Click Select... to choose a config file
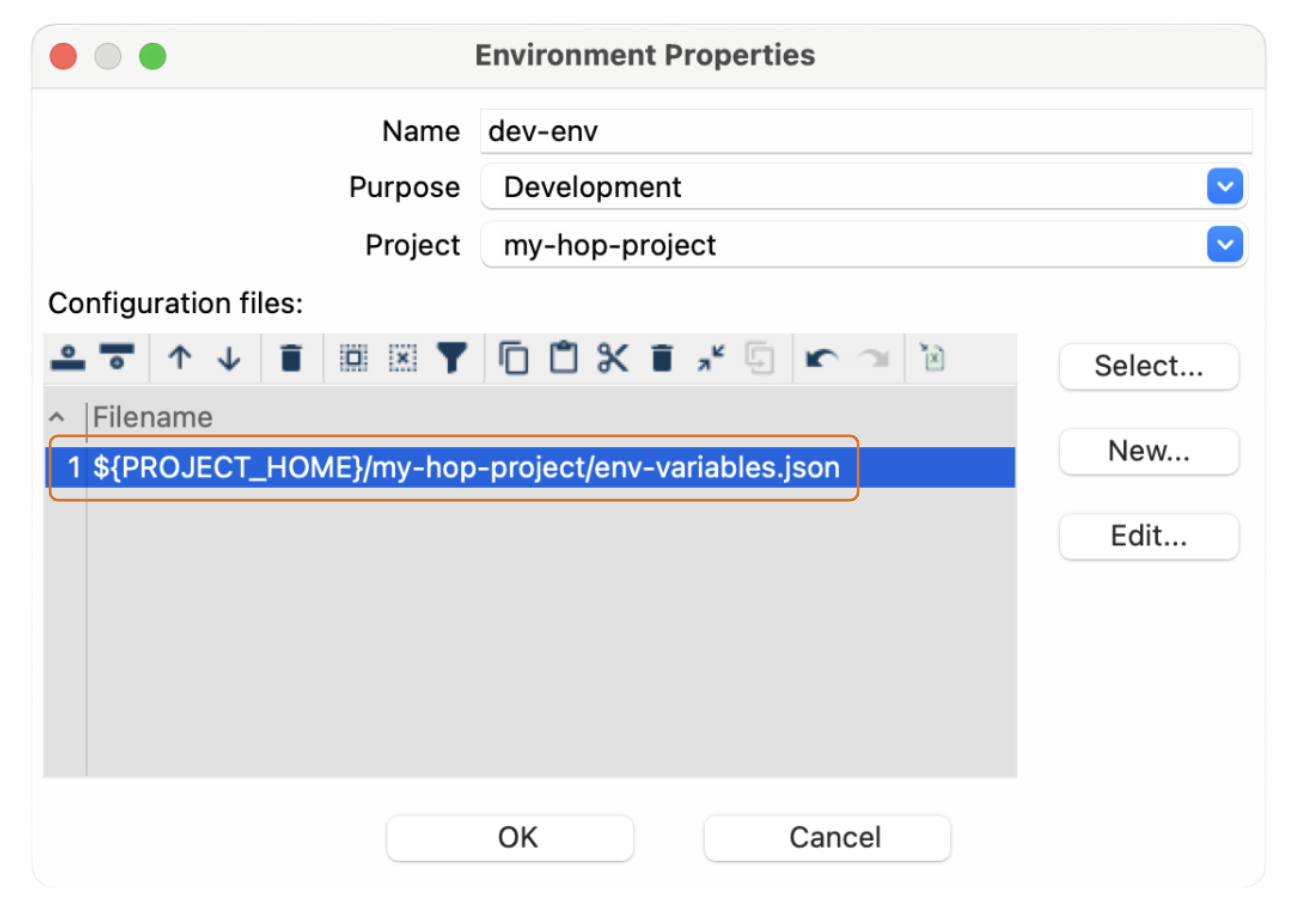1290x918 pixels. [x=1149, y=366]
